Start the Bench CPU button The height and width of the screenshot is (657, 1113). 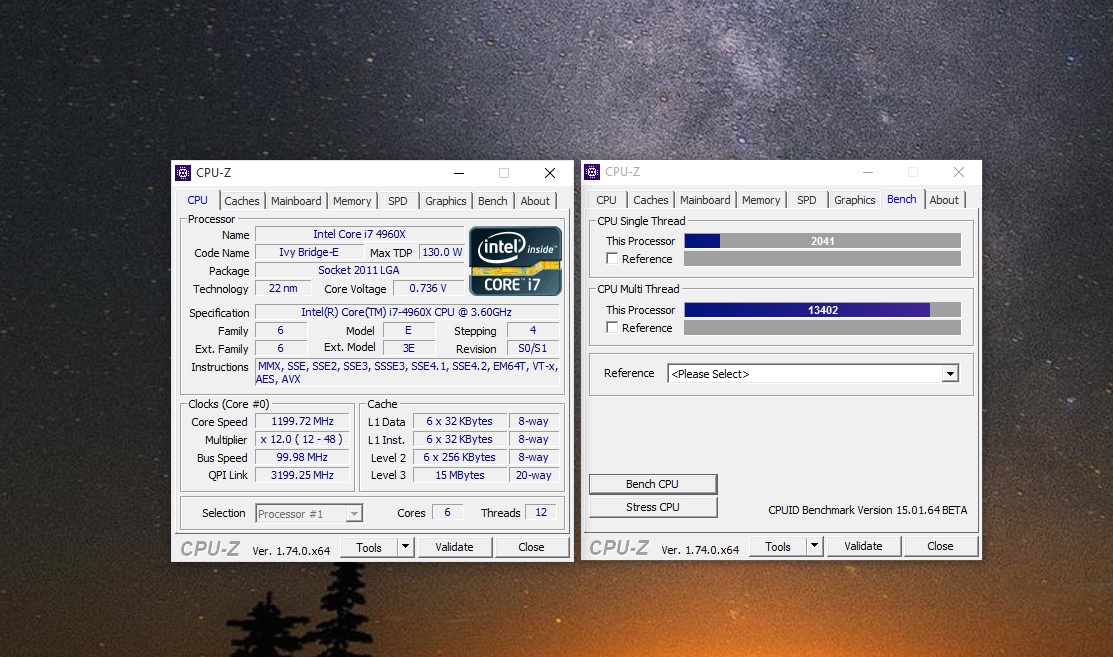[652, 484]
